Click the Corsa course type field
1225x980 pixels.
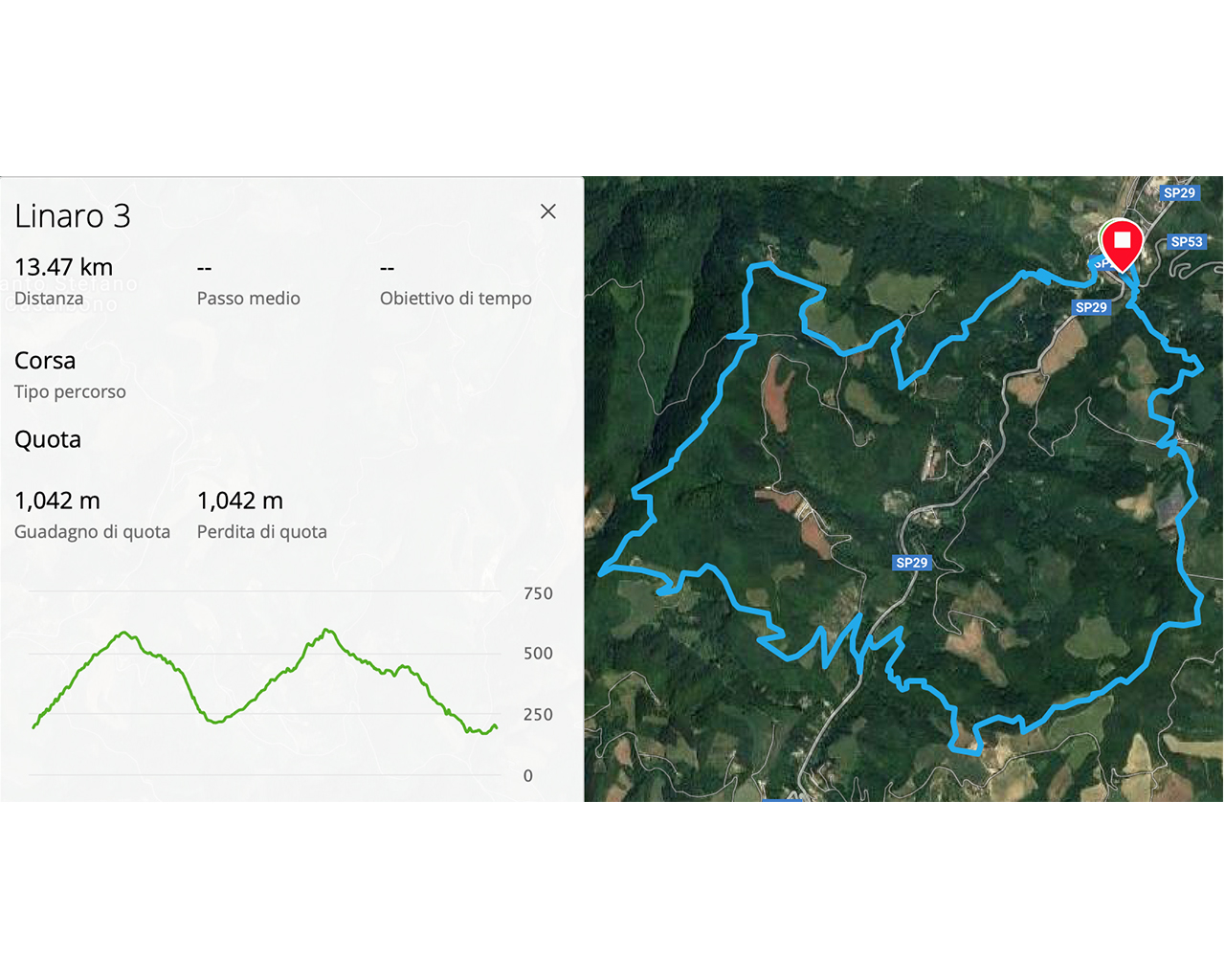[45, 361]
